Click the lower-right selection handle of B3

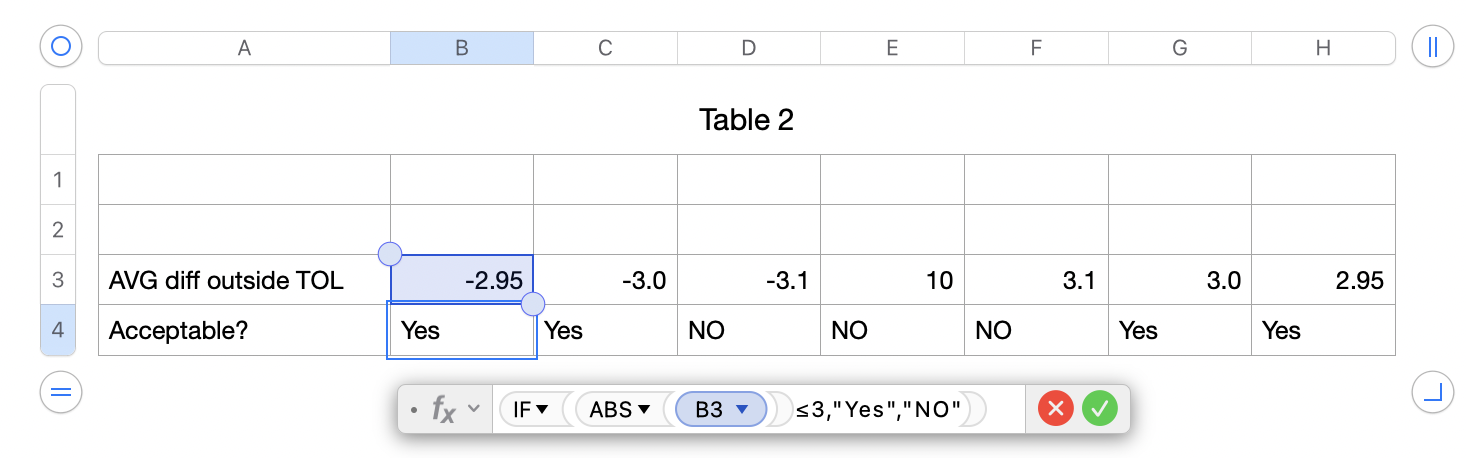coord(533,304)
